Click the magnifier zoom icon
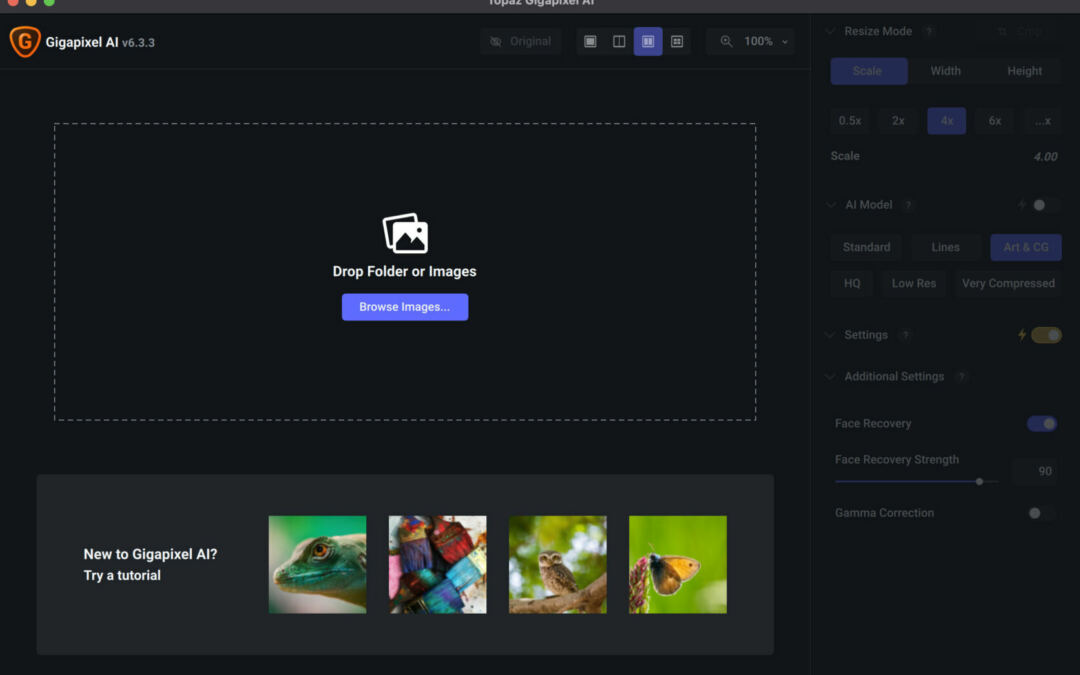This screenshot has height=675, width=1080. click(x=726, y=41)
